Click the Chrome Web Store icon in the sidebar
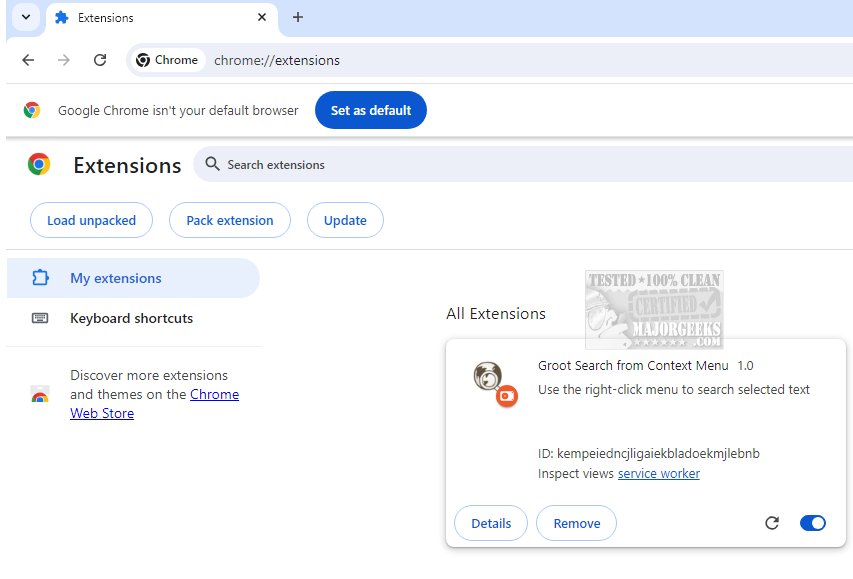Image resolution: width=853 pixels, height=579 pixels. [x=39, y=394]
